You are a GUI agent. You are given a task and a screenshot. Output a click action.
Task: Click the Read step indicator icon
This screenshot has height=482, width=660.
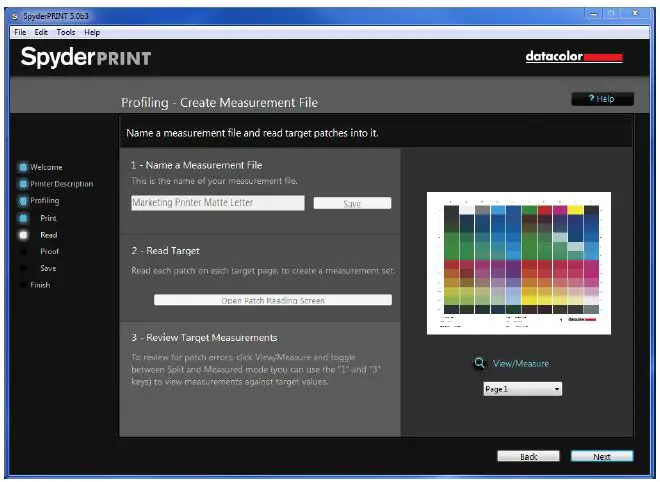click(x=23, y=235)
